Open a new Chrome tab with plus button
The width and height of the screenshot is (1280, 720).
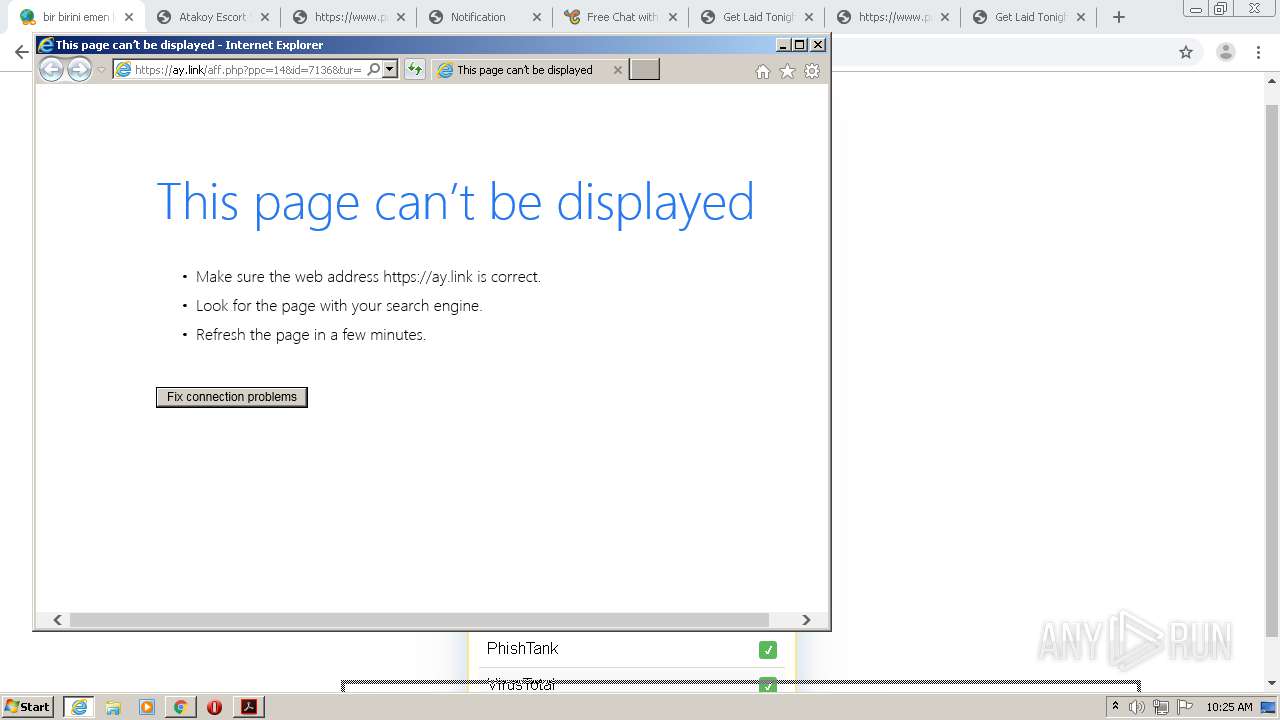1119,17
